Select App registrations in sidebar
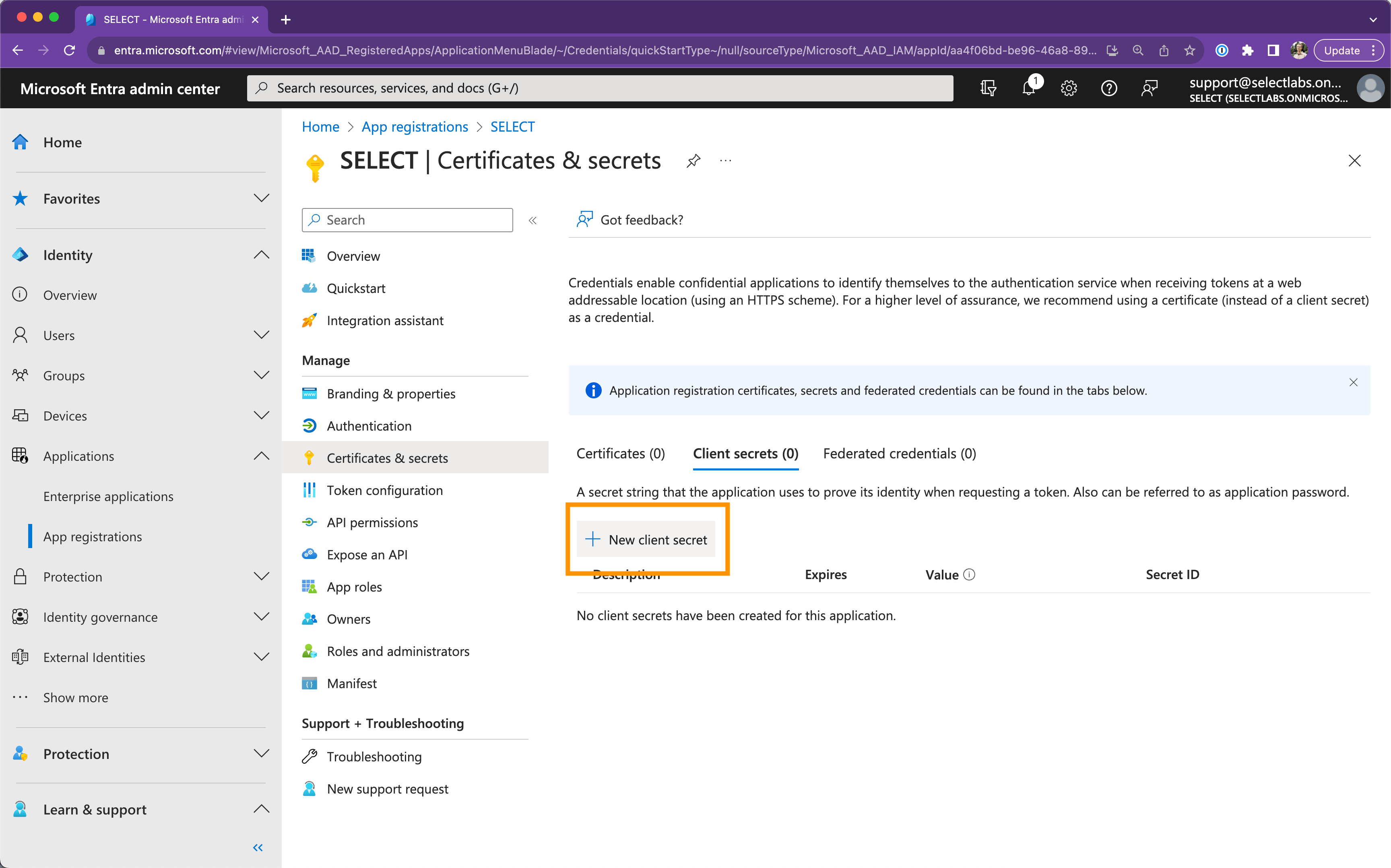Image resolution: width=1391 pixels, height=868 pixels. tap(93, 537)
